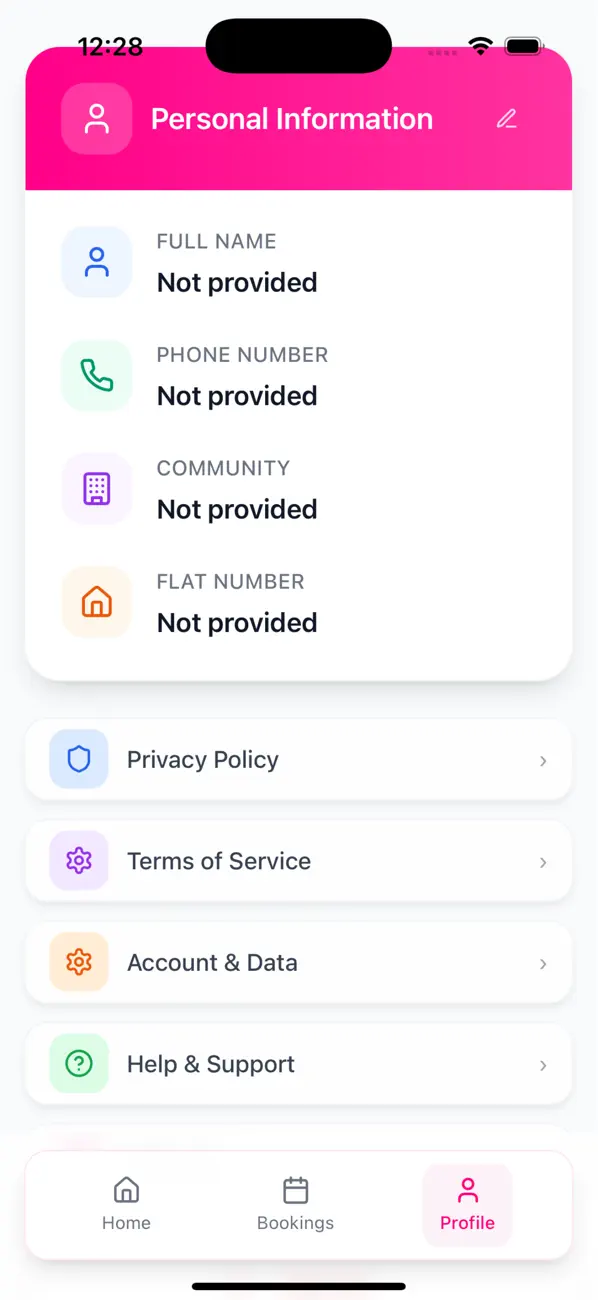This screenshot has width=598, height=1300.
Task: Select the Terms of Service gear icon
Action: [77, 861]
